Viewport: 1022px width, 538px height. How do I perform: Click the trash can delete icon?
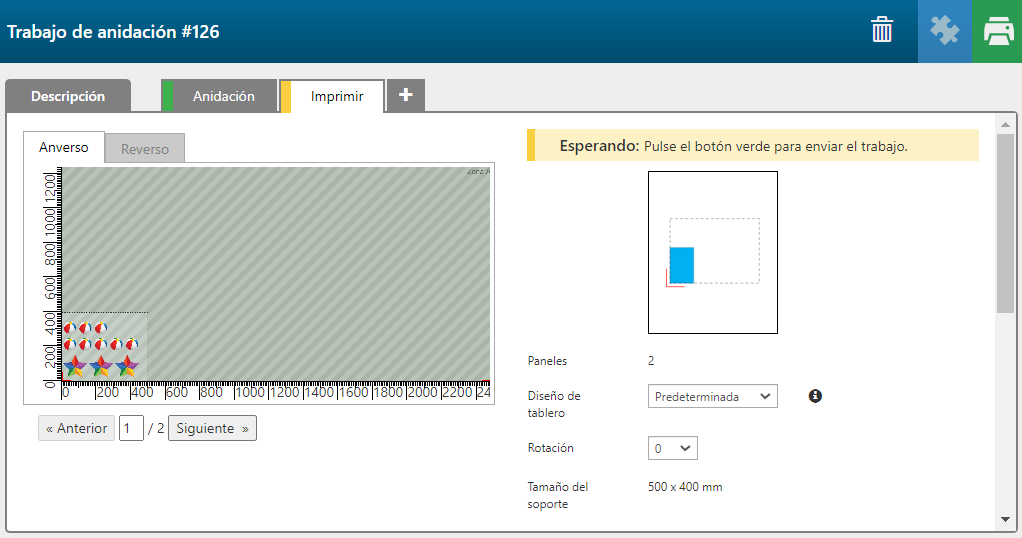coord(881,30)
